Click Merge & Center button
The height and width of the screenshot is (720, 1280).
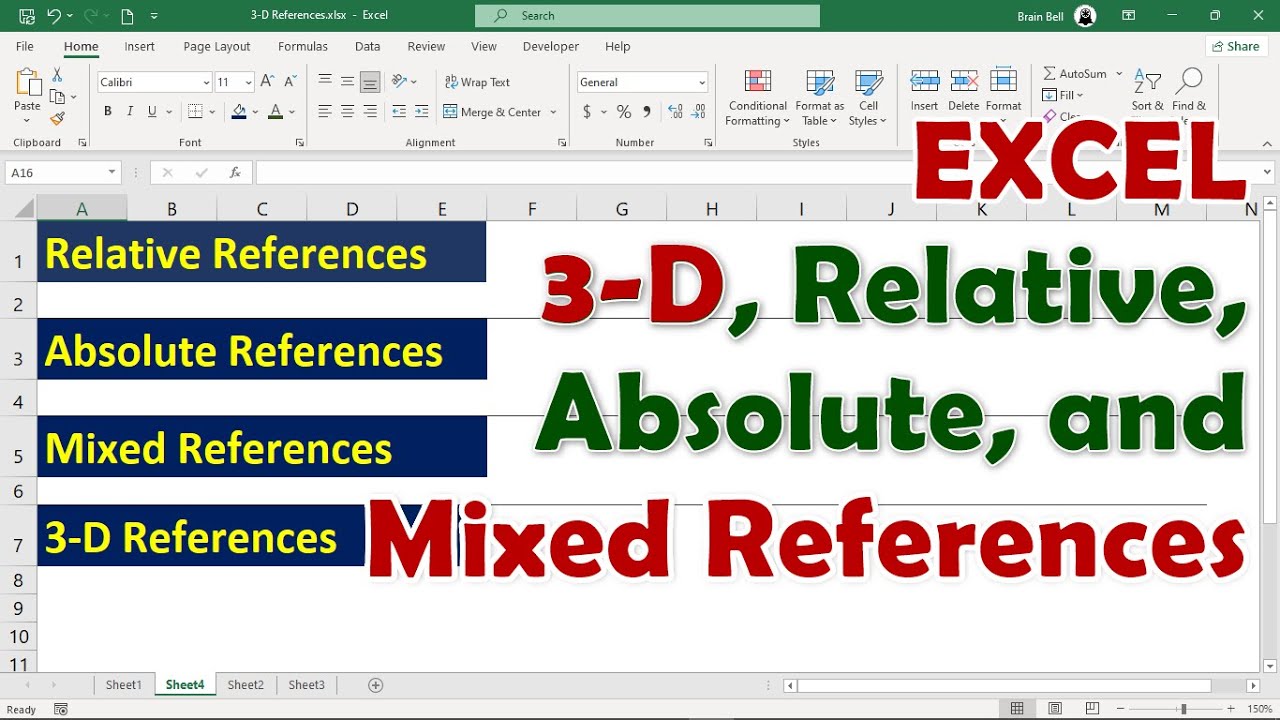[x=493, y=112]
